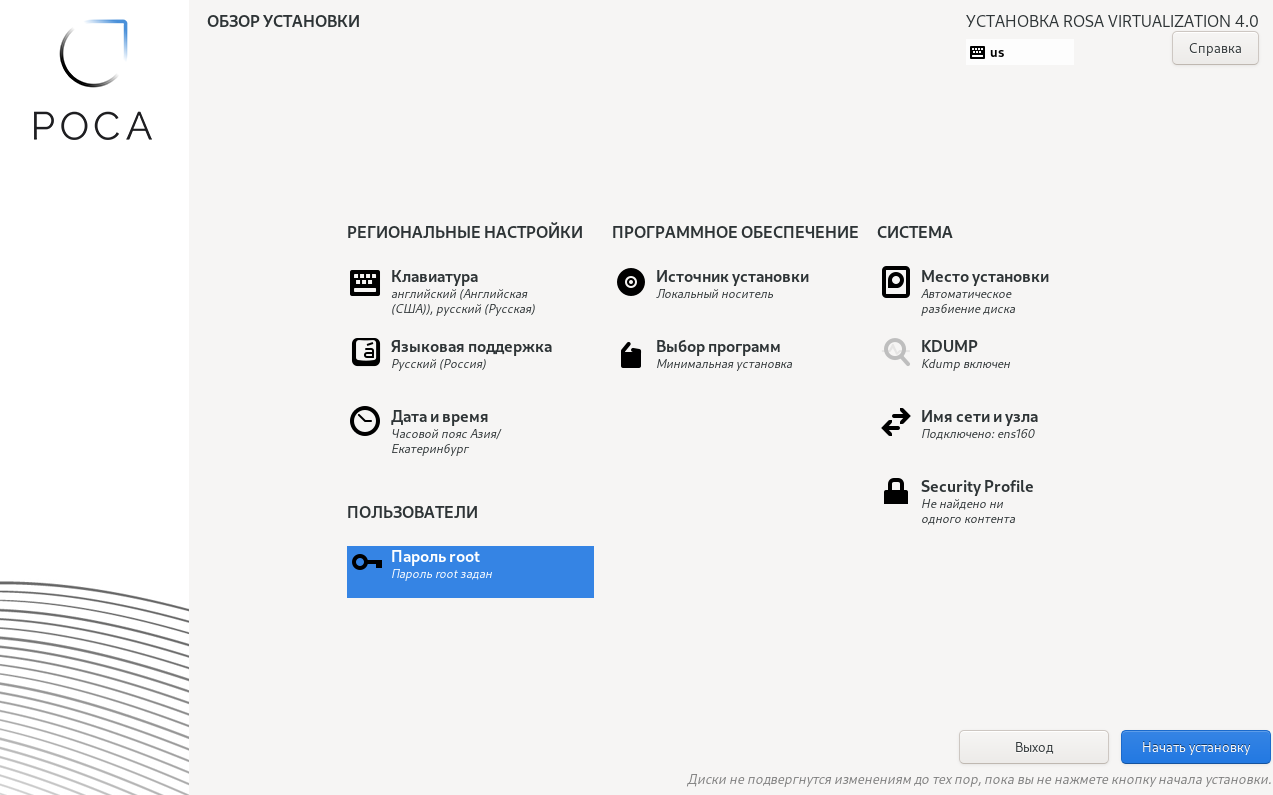The image size is (1273, 795).
Task: Open the Справка help button
Action: click(x=1215, y=48)
